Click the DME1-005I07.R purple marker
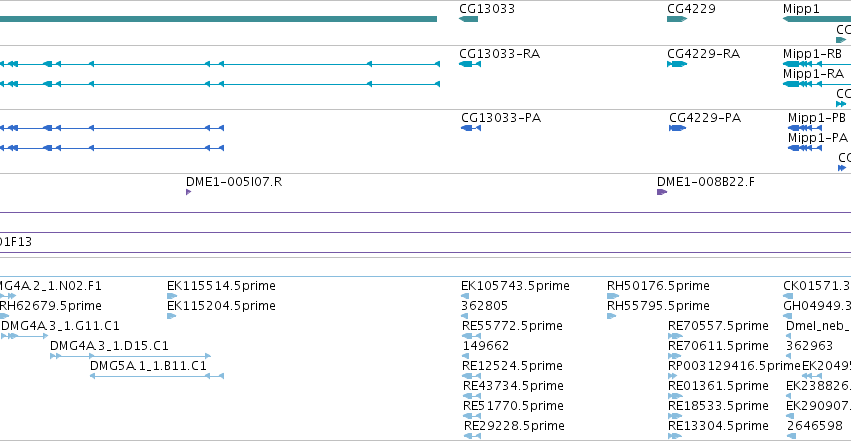The image size is (851, 441). (x=188, y=192)
